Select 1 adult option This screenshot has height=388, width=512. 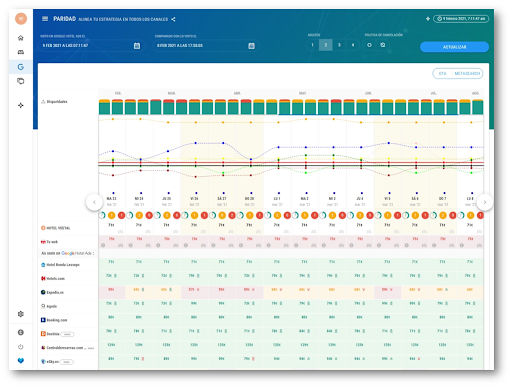312,45
